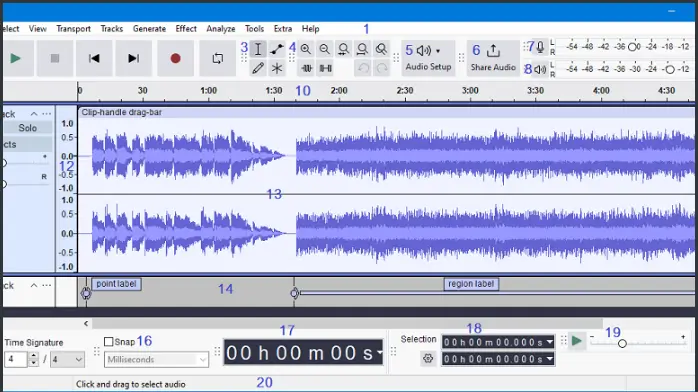Adjust the playback speed slider knob

[622, 344]
